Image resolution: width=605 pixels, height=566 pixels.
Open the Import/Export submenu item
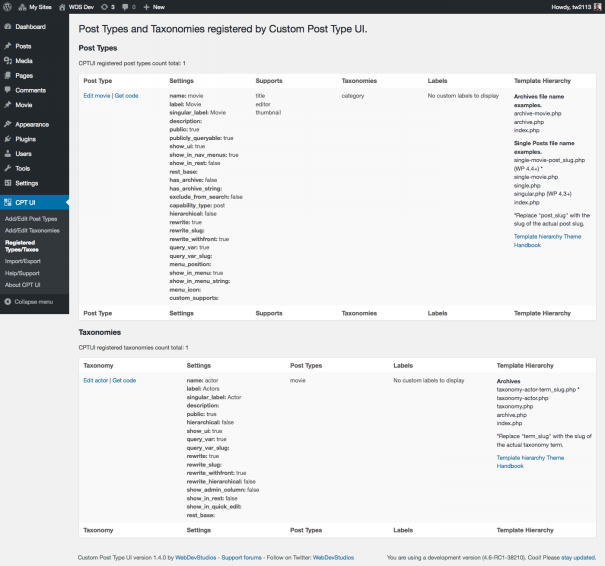click(x=24, y=261)
